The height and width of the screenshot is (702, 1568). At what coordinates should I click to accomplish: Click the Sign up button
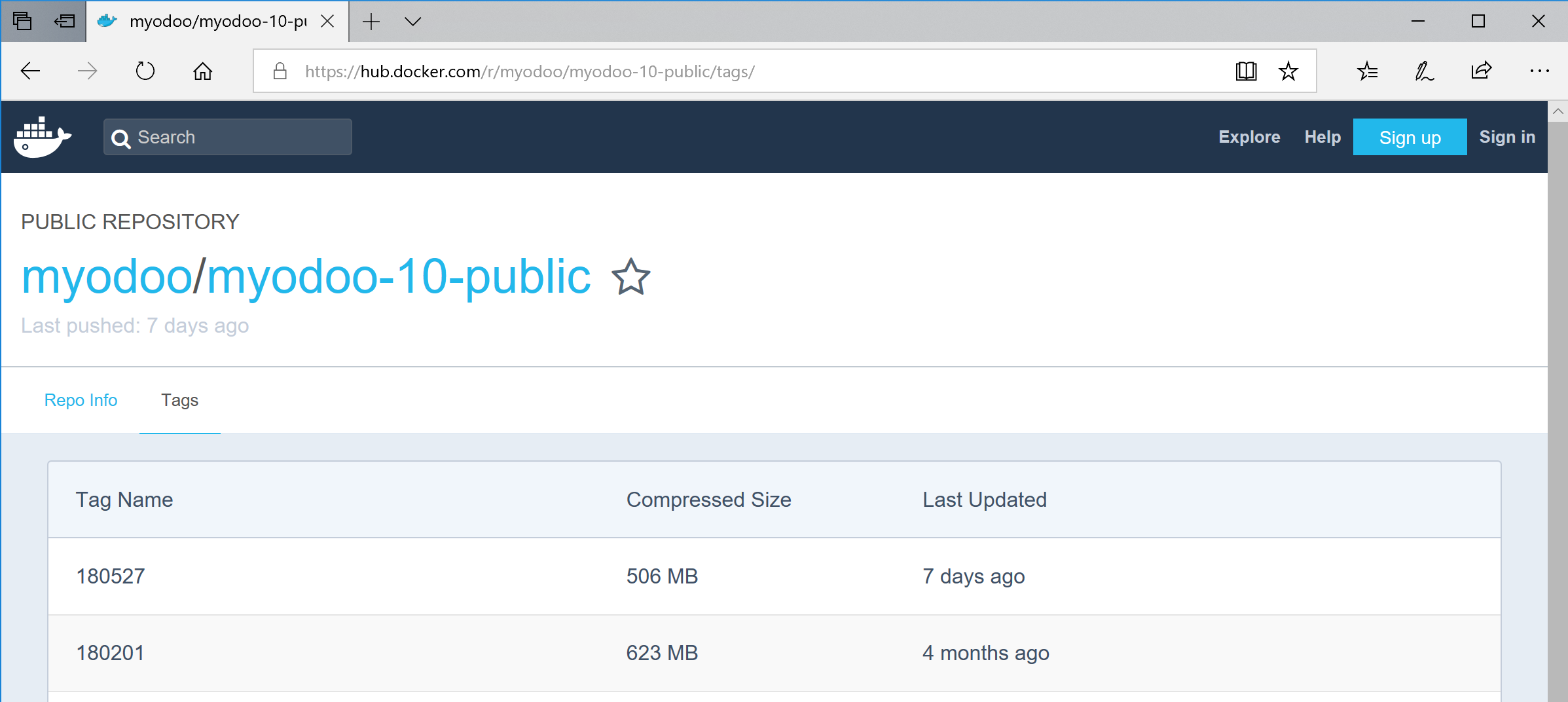(1410, 137)
